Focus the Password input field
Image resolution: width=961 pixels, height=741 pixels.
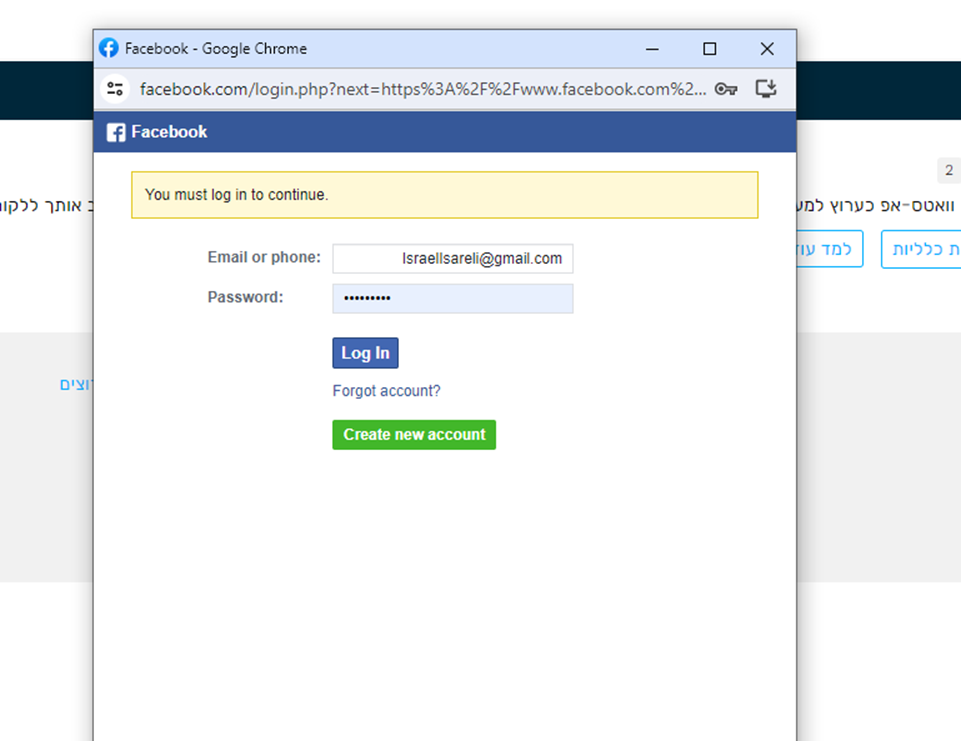coord(453,298)
